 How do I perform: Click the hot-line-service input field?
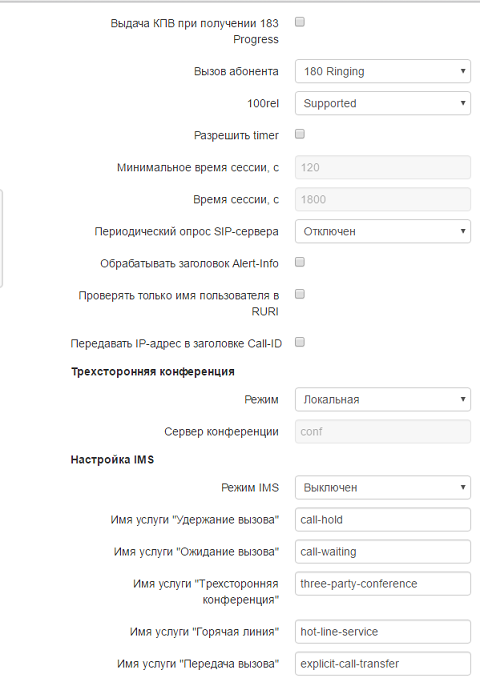[383, 632]
